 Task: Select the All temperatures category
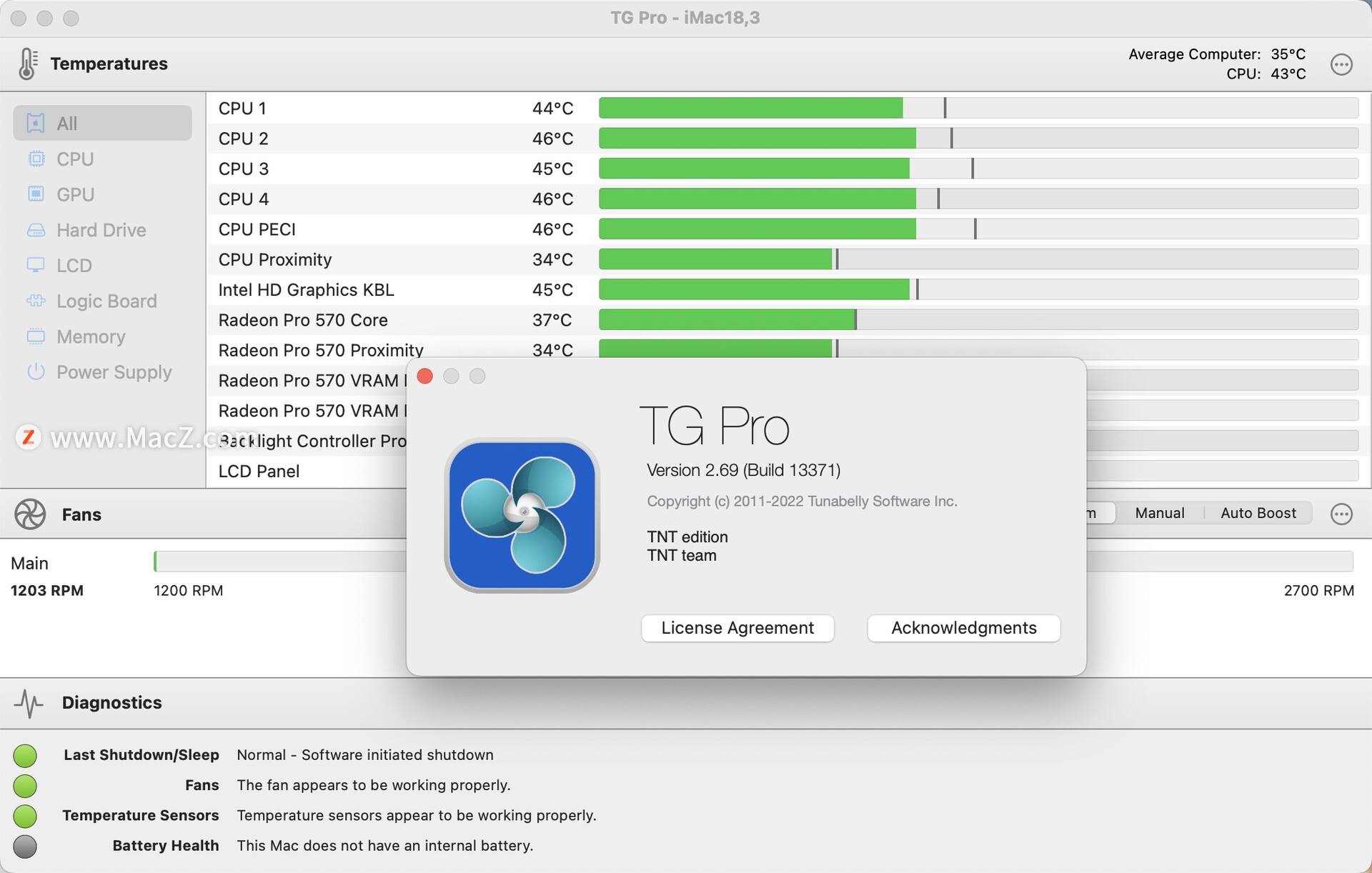coord(102,123)
